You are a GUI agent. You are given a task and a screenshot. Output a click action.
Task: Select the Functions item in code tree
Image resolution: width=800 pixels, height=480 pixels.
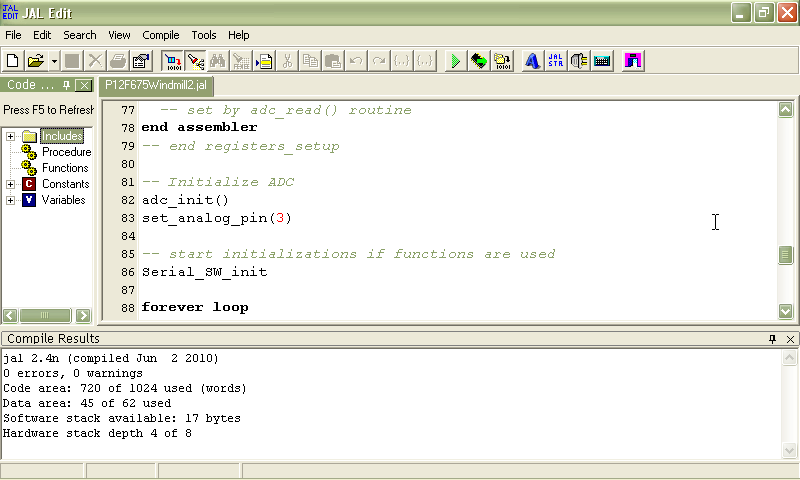[65, 168]
